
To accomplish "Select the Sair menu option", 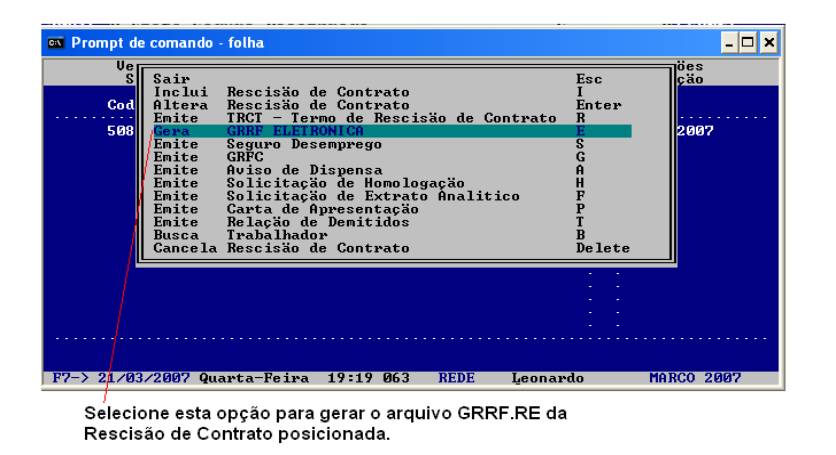I will [x=392, y=79].
